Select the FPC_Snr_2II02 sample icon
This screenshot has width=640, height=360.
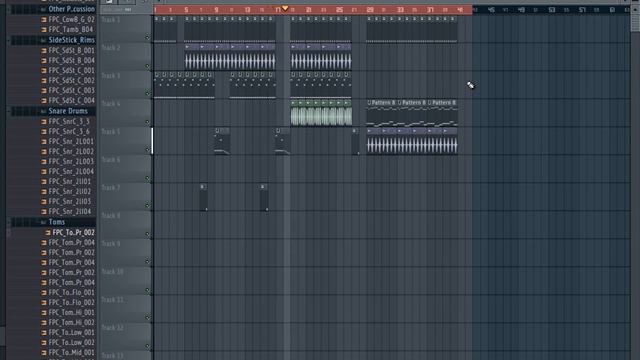44,191
